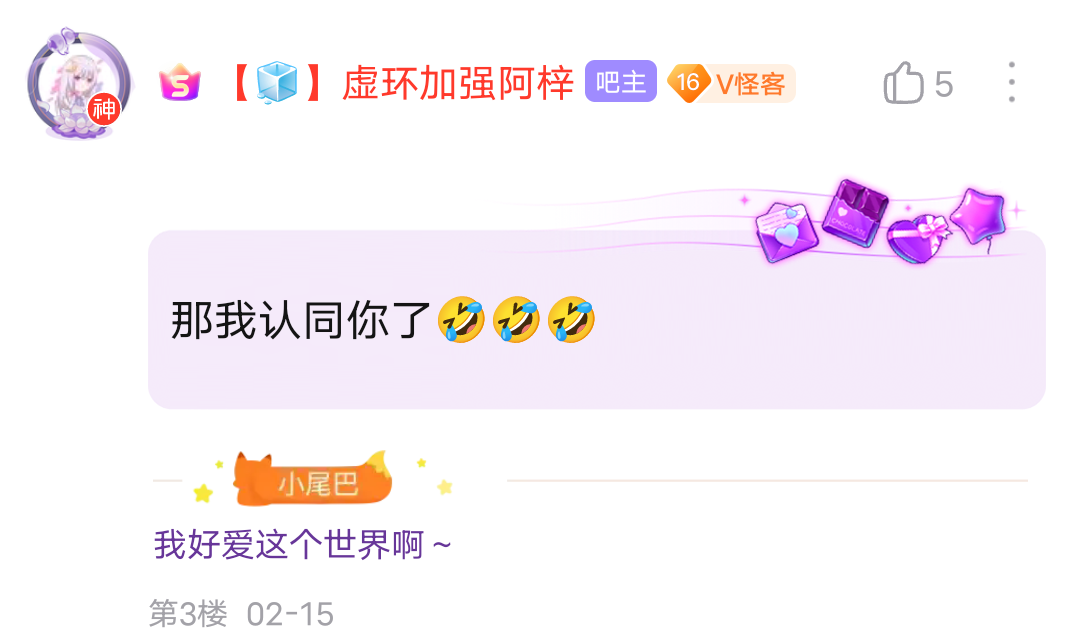Tap the 第3楼 floor label
1080x644 pixels.
[x=188, y=613]
